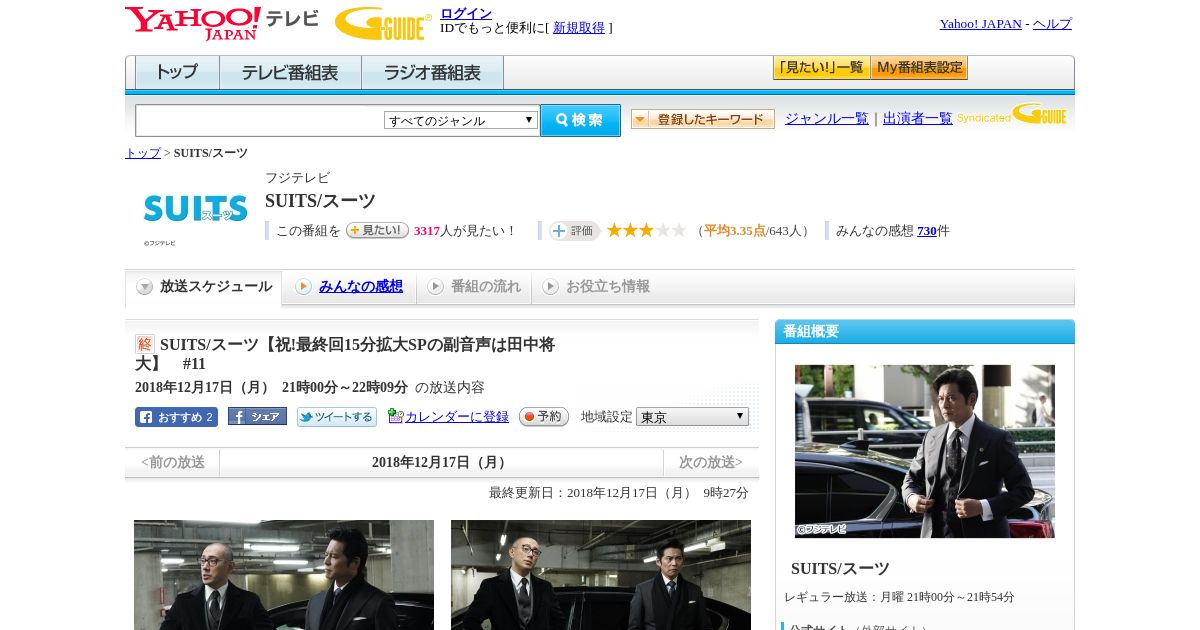Click the フジテレビ channel name text
This screenshot has height=630, width=1200.
[x=297, y=178]
